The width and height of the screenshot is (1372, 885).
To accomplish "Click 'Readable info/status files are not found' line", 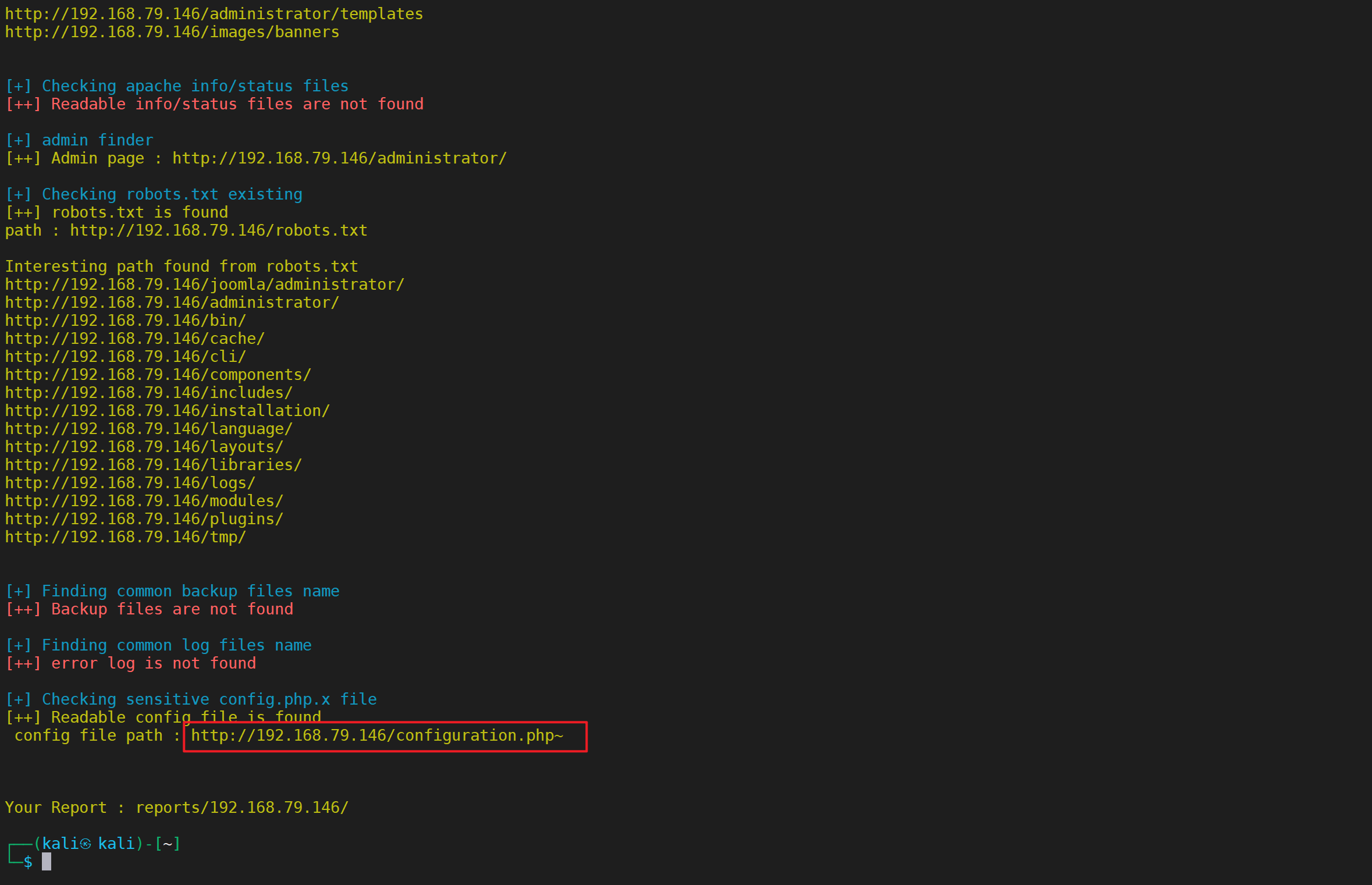I will pyautogui.click(x=214, y=104).
